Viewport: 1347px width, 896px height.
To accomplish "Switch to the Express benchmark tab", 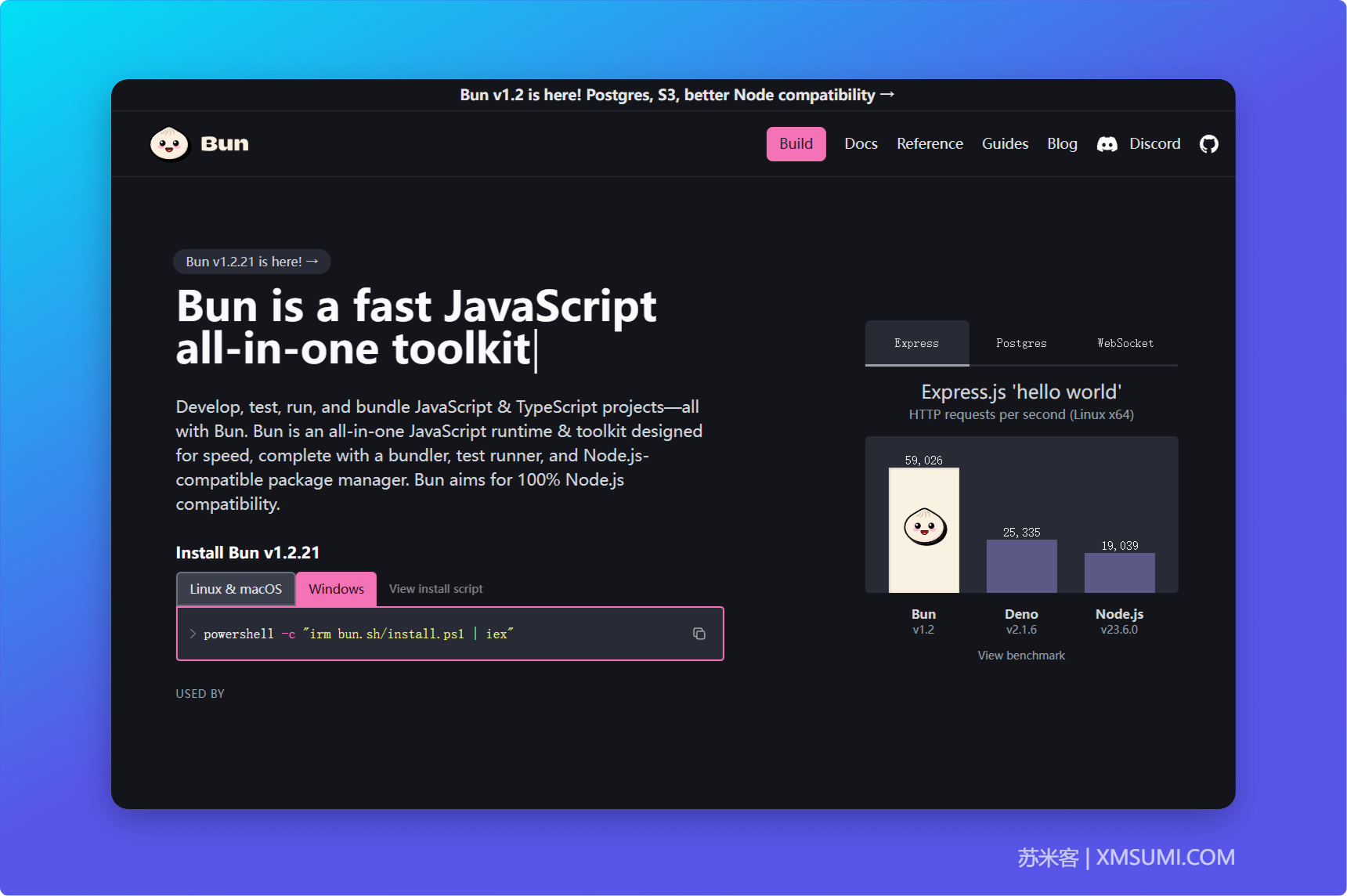I will [x=917, y=343].
